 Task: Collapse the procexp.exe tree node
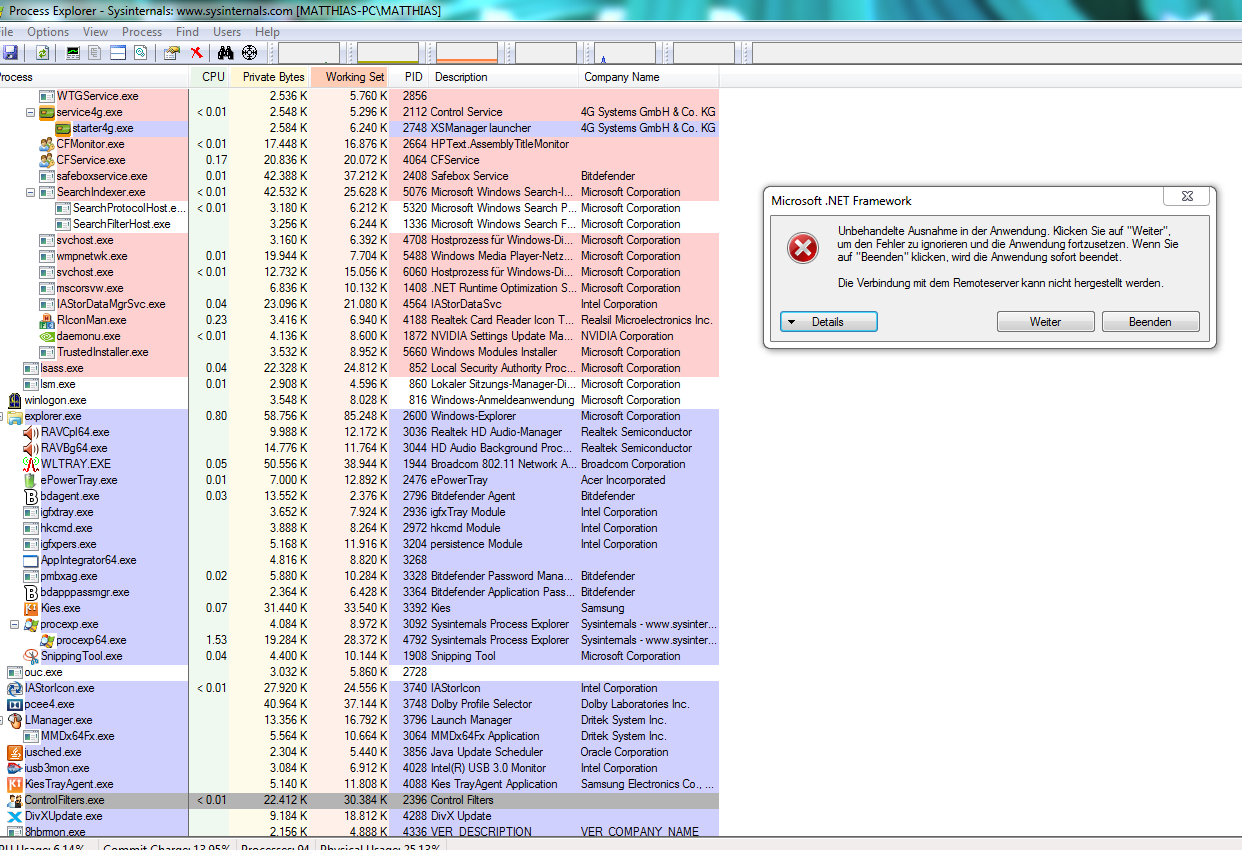[15, 624]
